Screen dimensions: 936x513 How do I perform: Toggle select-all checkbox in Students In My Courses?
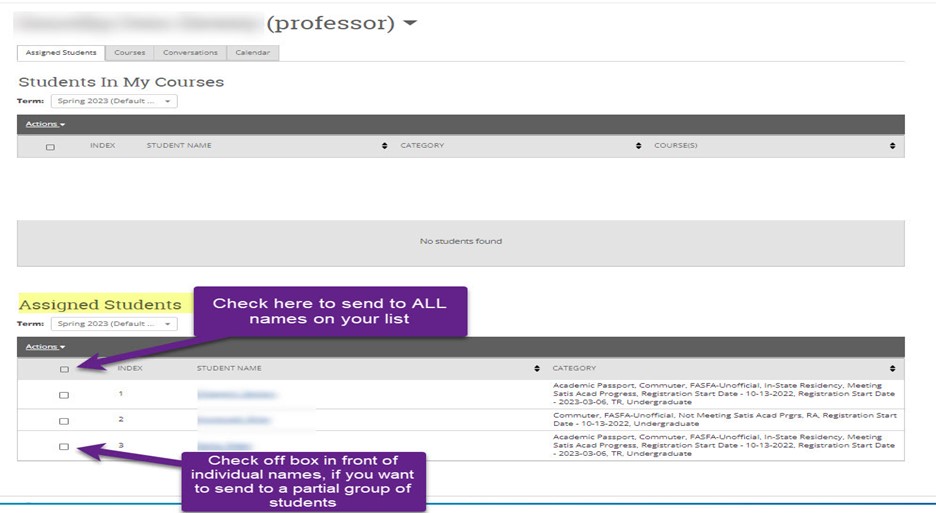[50, 147]
